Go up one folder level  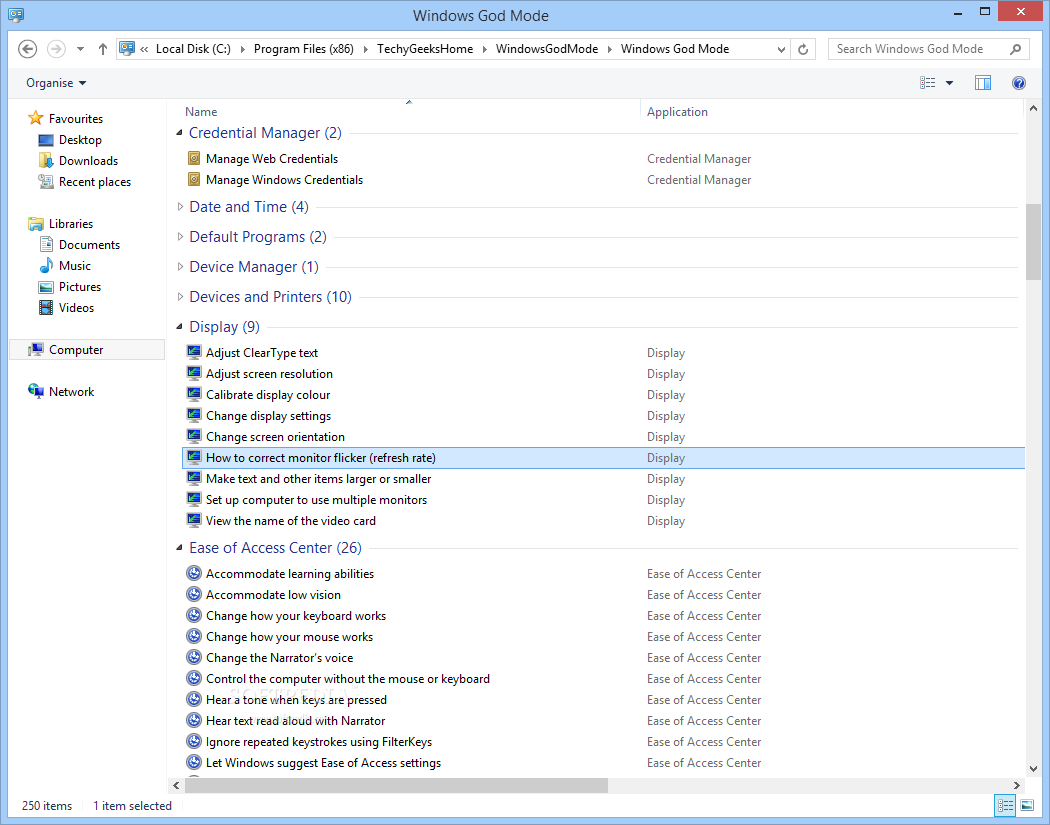tap(102, 49)
